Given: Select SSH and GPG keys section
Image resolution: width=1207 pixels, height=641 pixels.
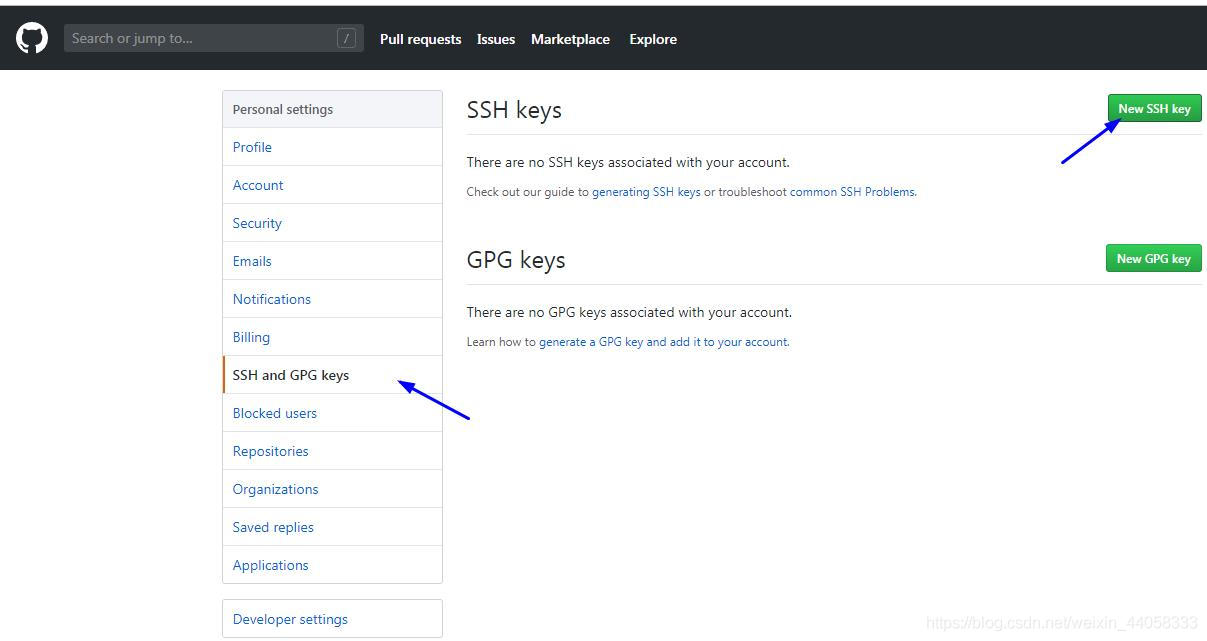Looking at the screenshot, I should pos(291,375).
